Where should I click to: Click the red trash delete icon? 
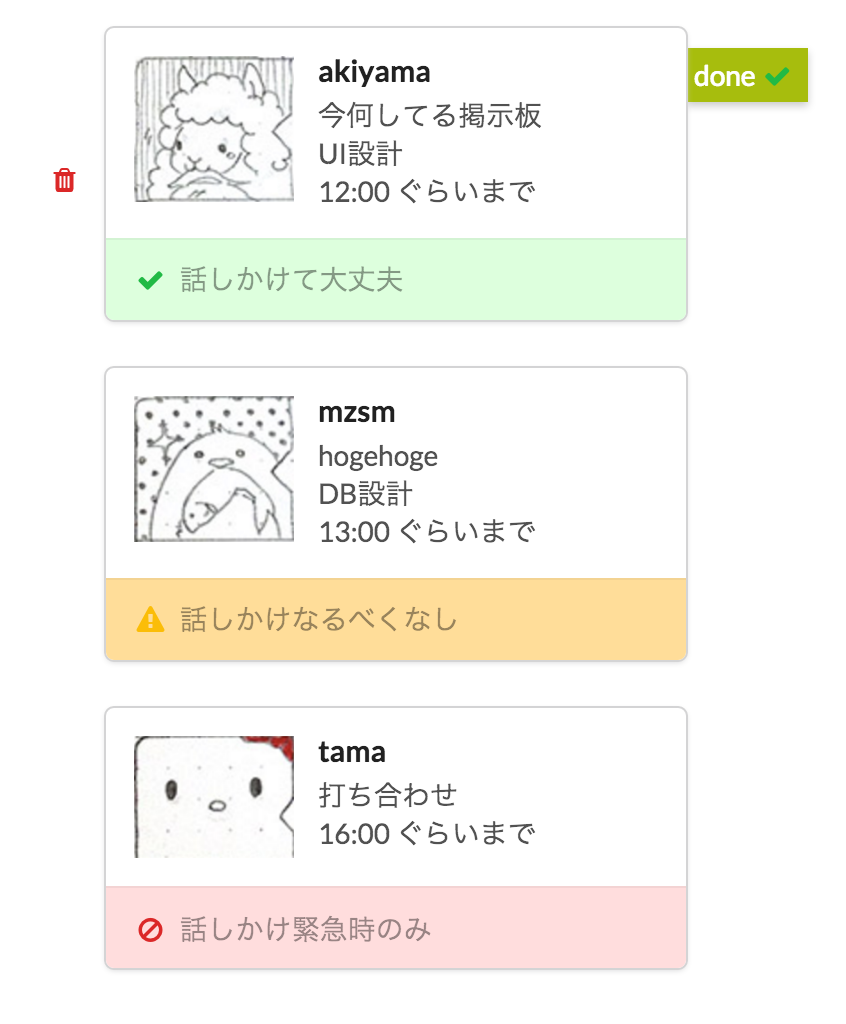64,180
